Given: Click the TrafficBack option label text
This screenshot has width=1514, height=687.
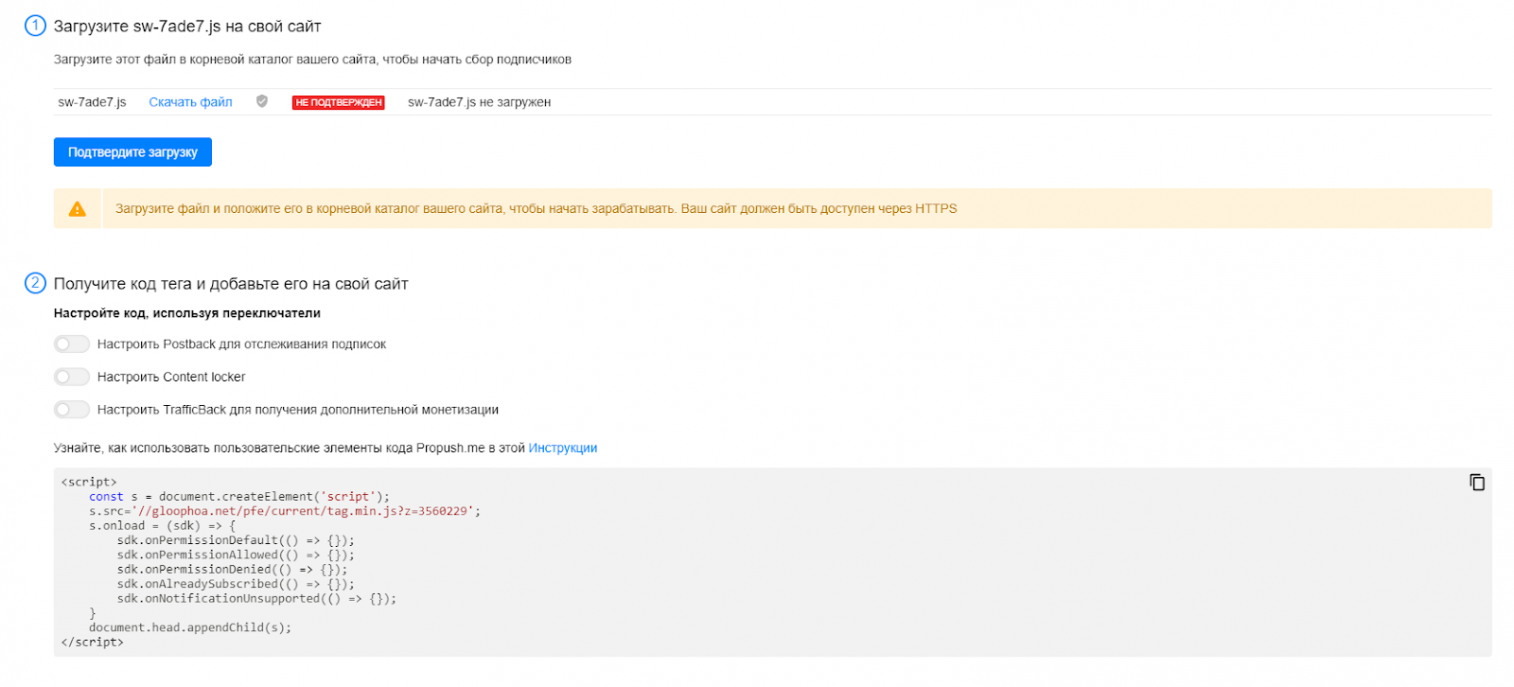Looking at the screenshot, I should point(298,409).
